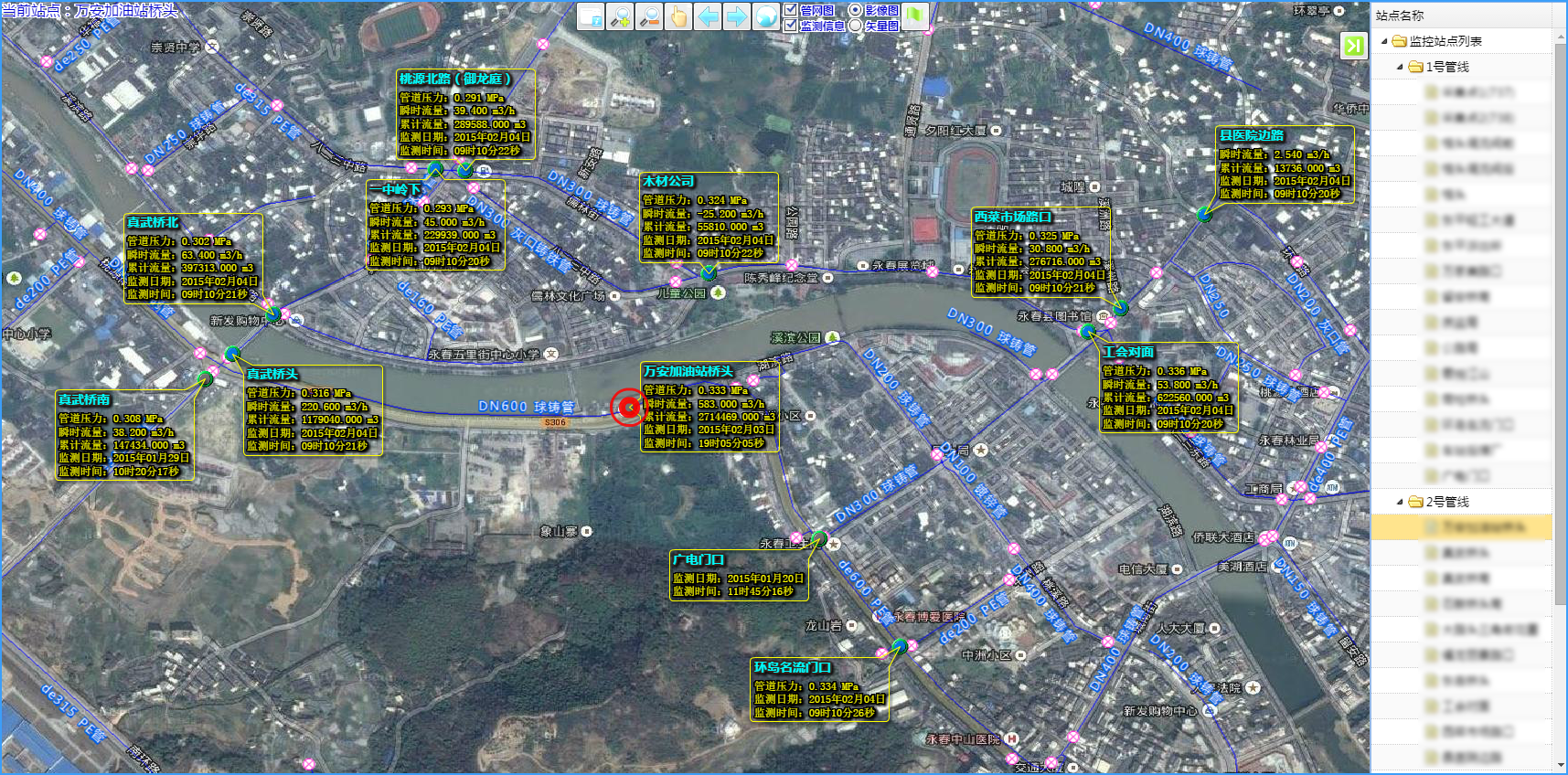1568x775 pixels.
Task: Go to next map view with right arrow
Action: click(x=737, y=16)
